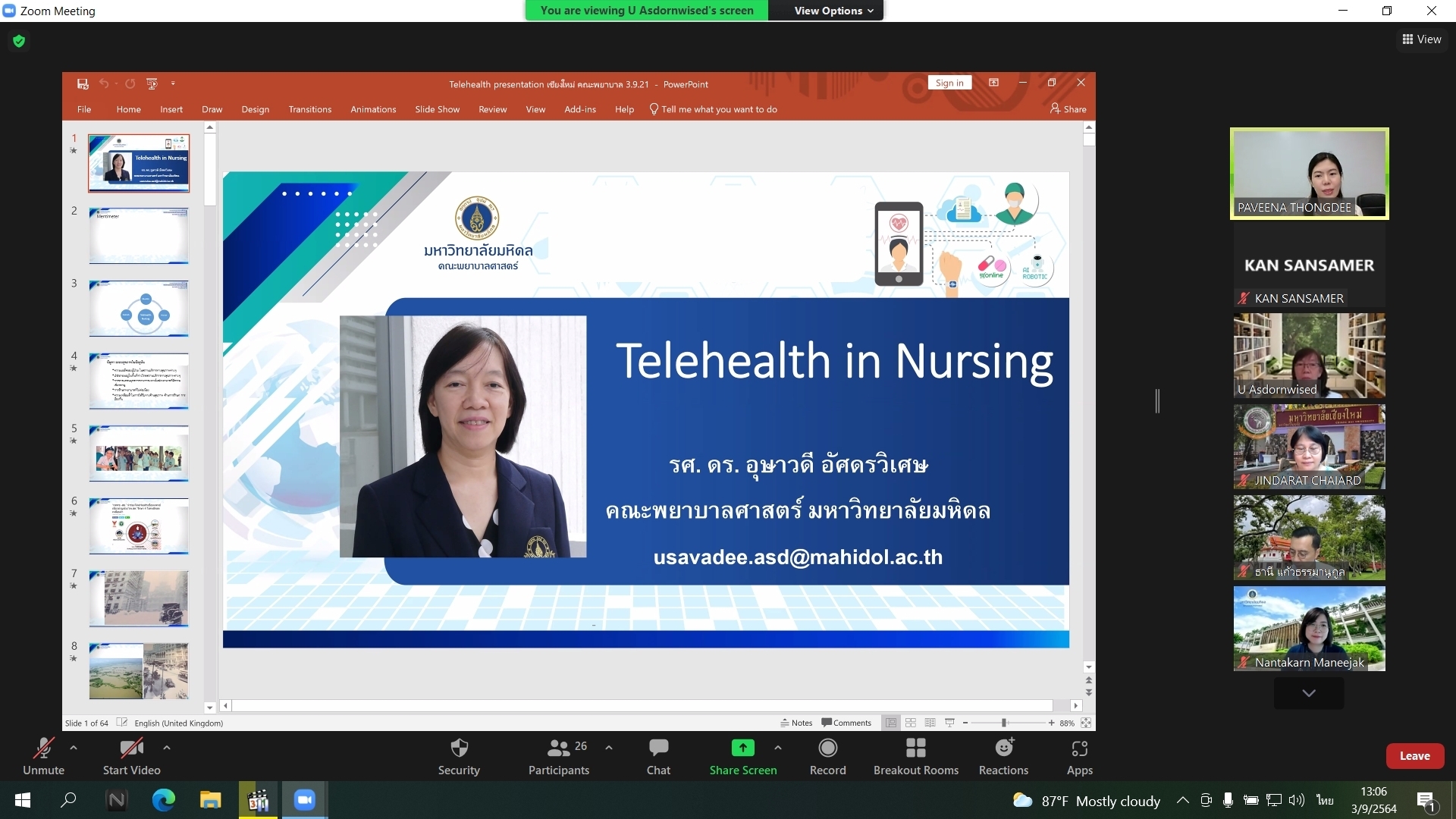This screenshot has height=819, width=1456.
Task: Select slide 7 thumbnail
Action: click(x=139, y=599)
